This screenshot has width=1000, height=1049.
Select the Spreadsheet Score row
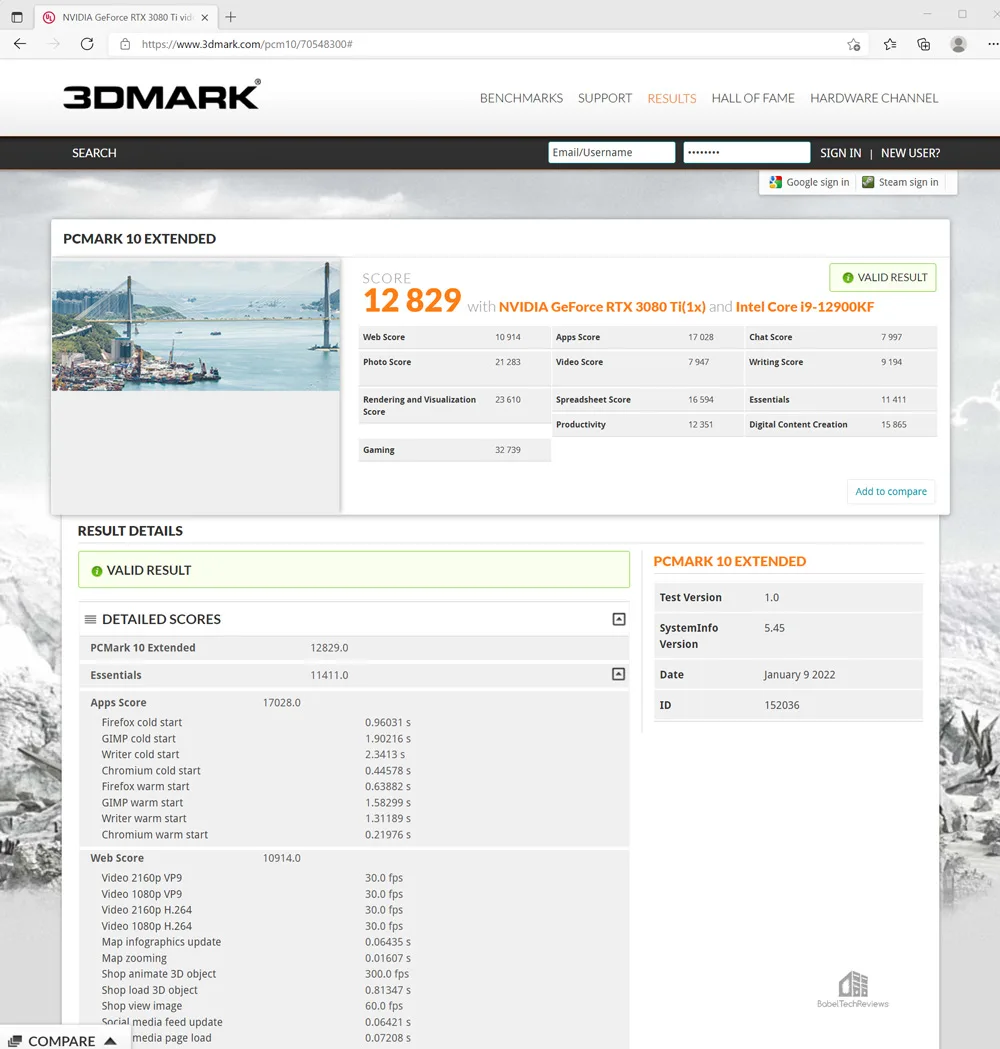pos(647,400)
